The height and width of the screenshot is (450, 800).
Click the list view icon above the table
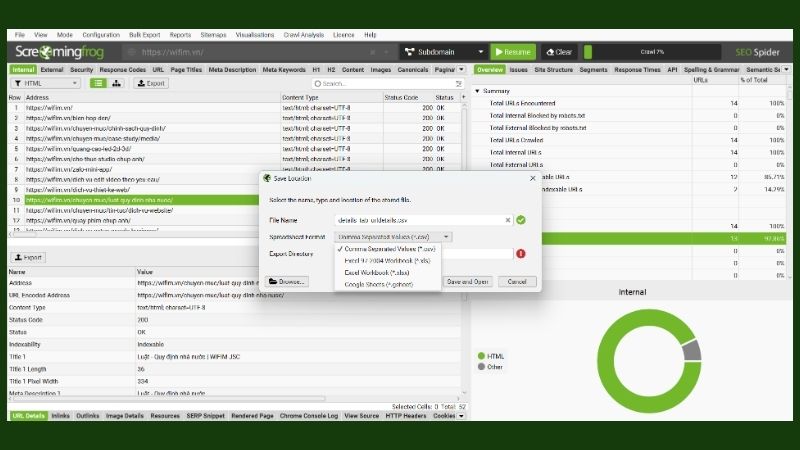pyautogui.click(x=99, y=83)
